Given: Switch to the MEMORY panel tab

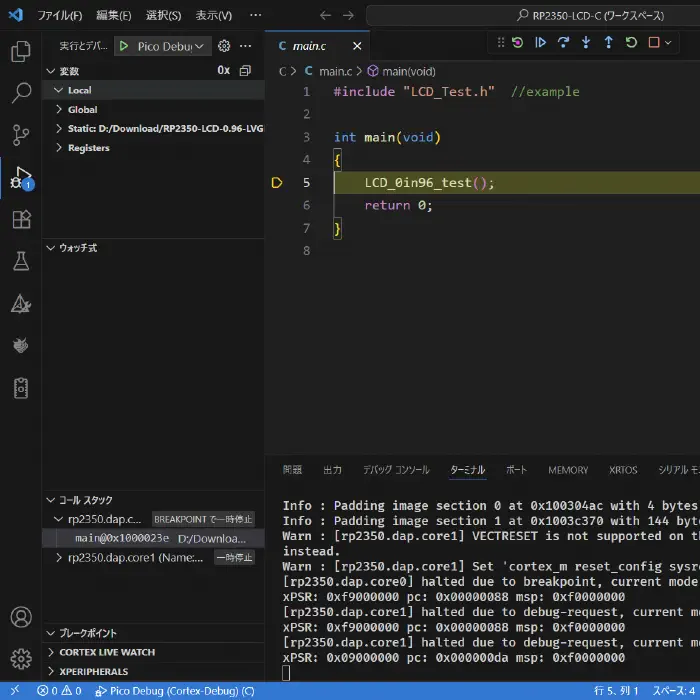Looking at the screenshot, I should (x=568, y=470).
